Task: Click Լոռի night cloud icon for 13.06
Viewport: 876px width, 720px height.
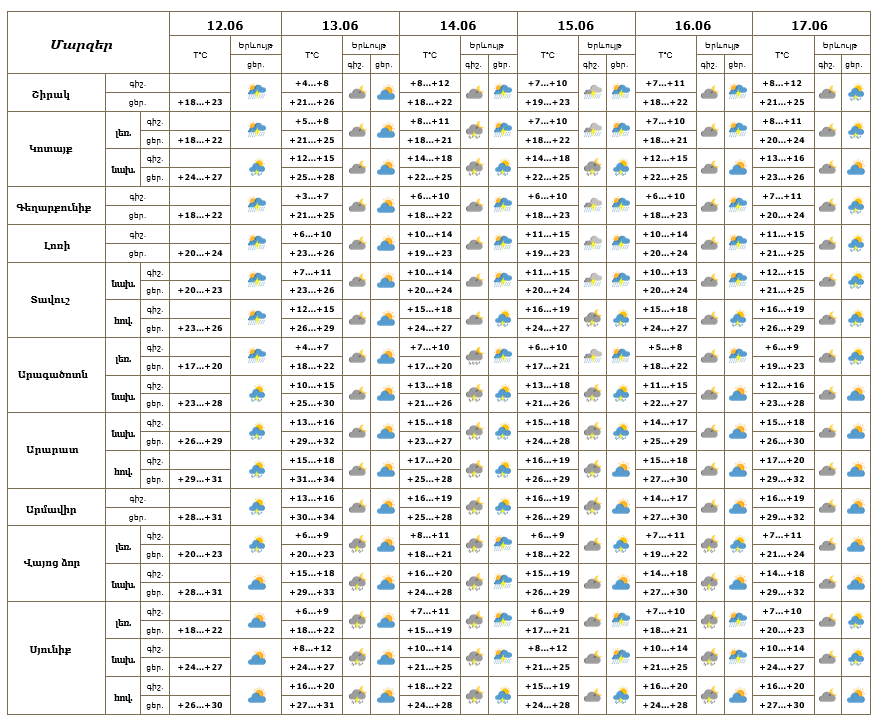Action: click(x=357, y=244)
